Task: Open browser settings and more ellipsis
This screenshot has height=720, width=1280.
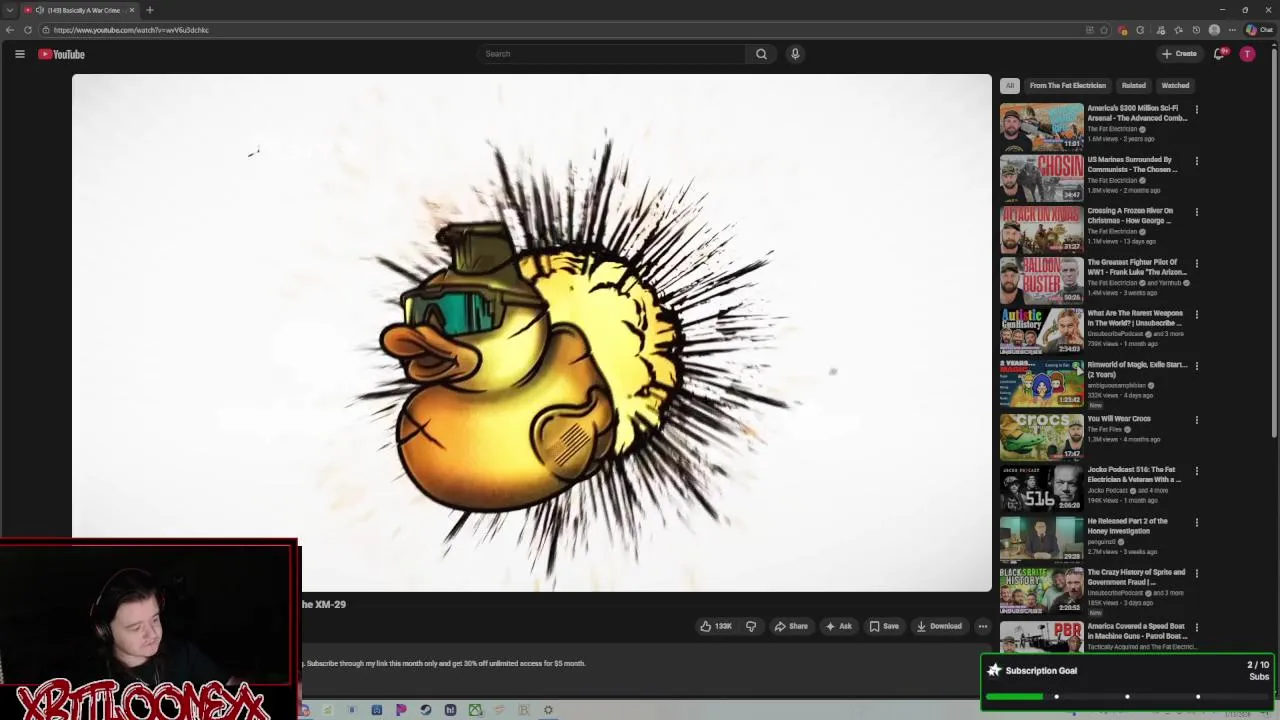Action: pyautogui.click(x=1232, y=30)
